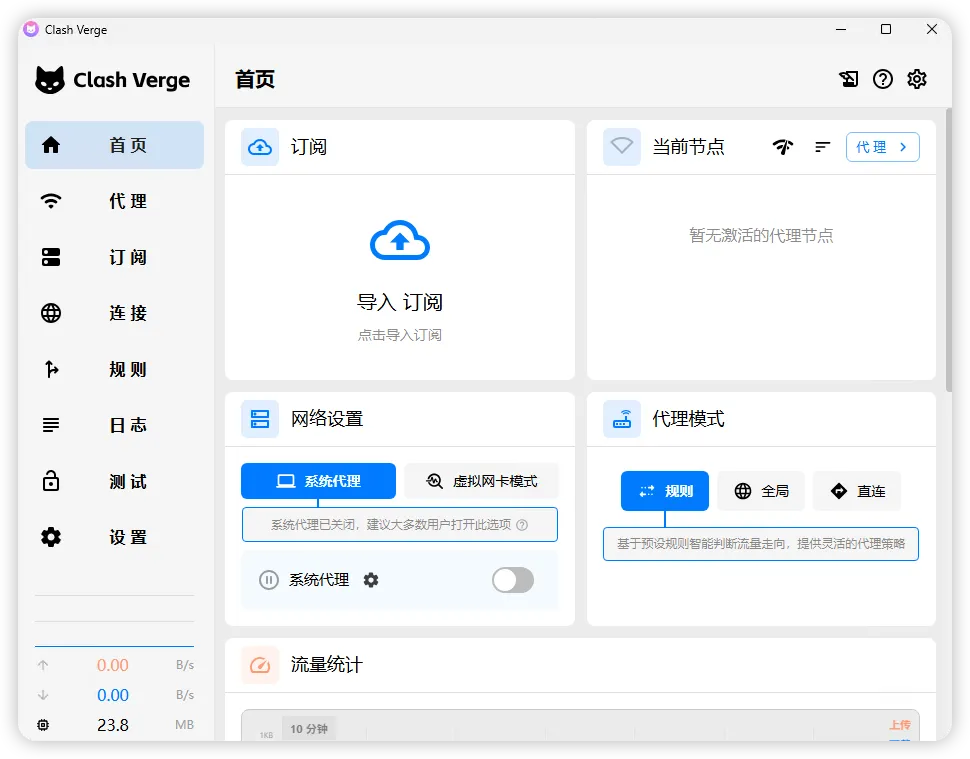Open settings gear icon in top header
The height and width of the screenshot is (759, 970).
point(917,80)
